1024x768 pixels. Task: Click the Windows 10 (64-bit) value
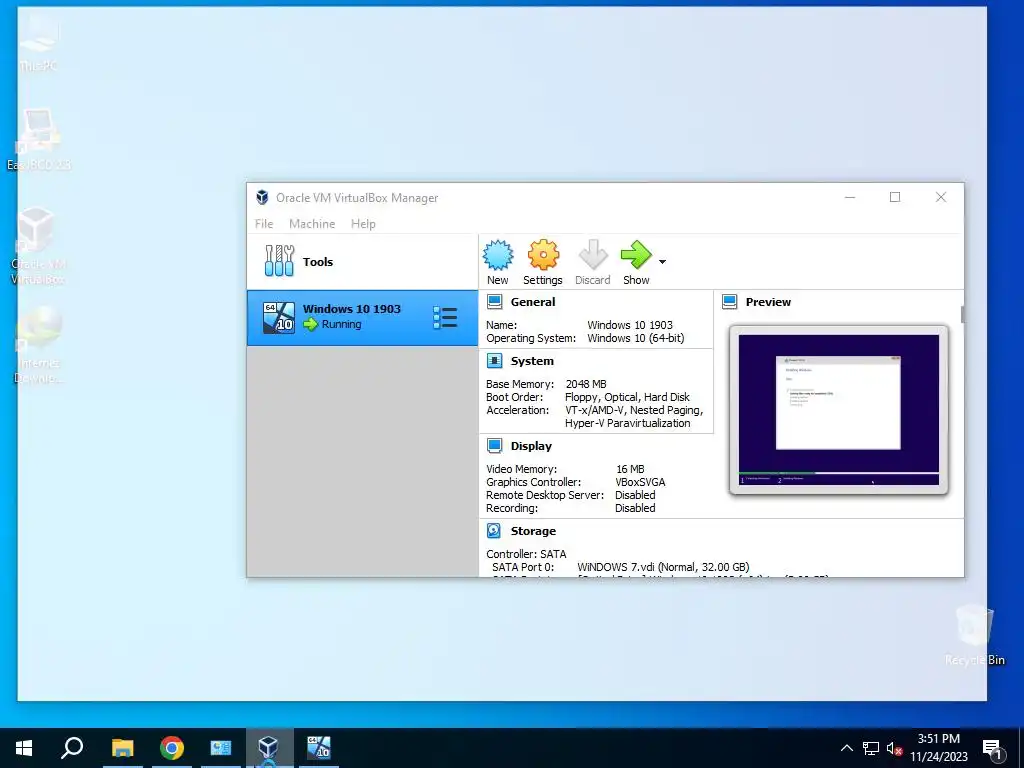tap(635, 338)
